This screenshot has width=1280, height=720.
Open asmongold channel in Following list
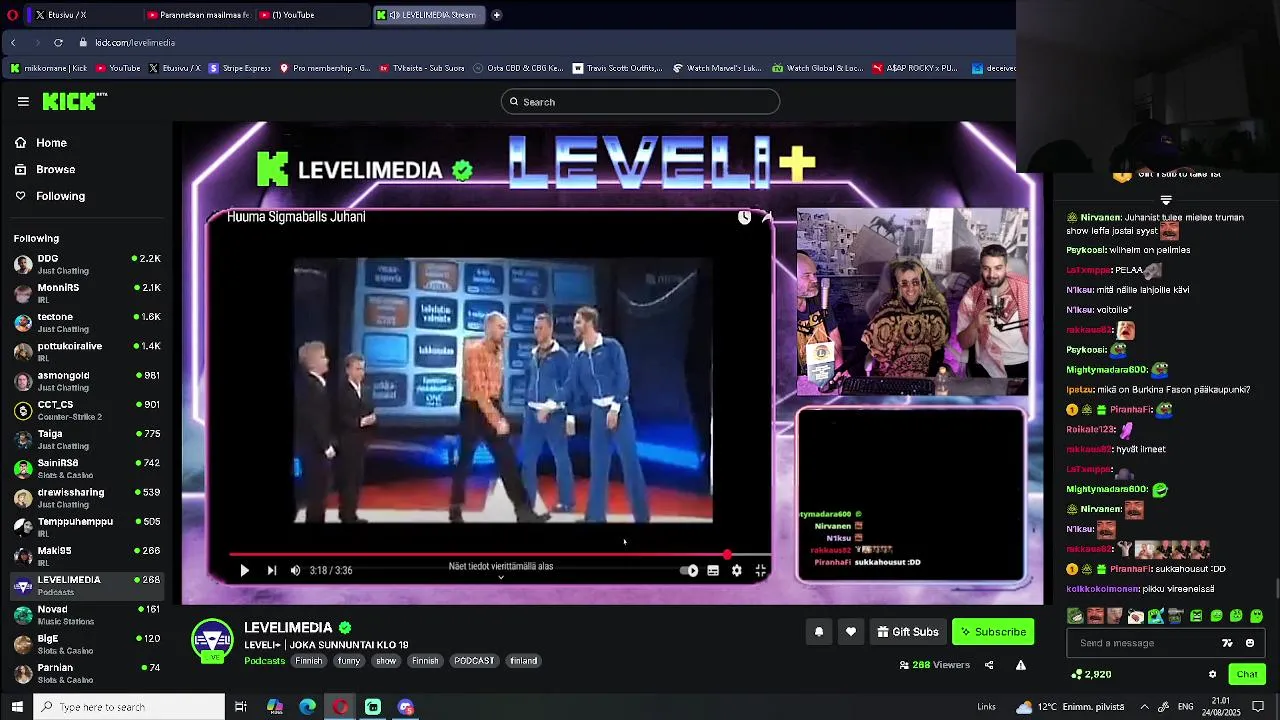pyautogui.click(x=87, y=381)
